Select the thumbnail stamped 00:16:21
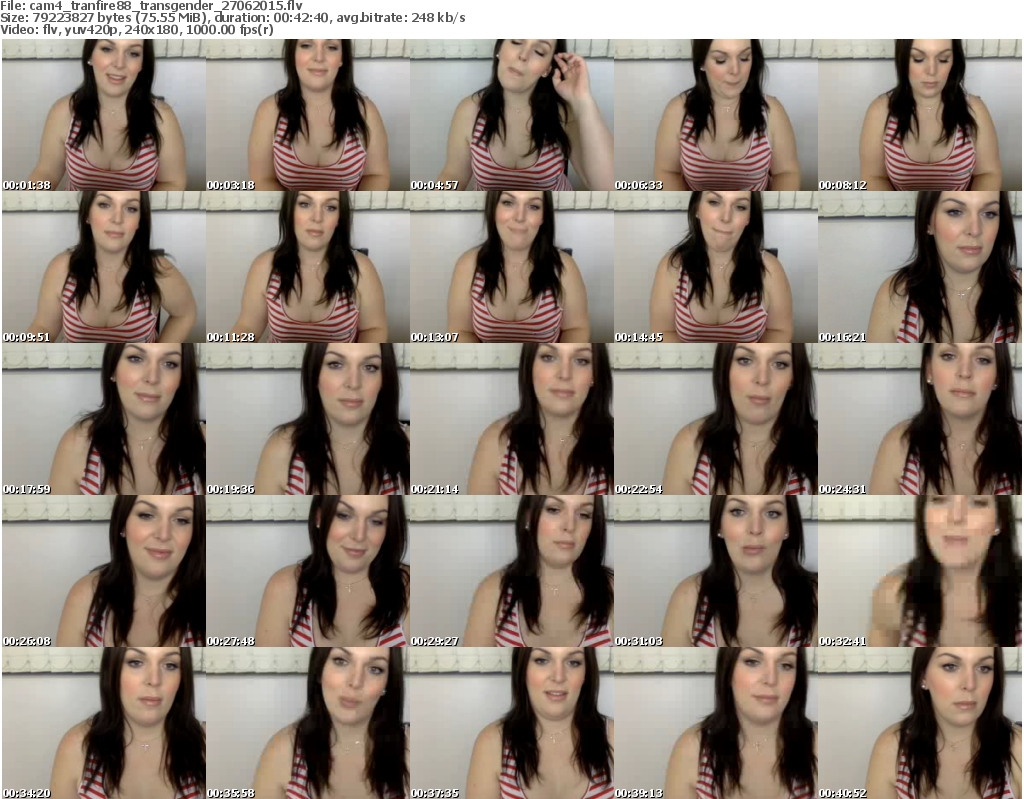 (x=920, y=267)
